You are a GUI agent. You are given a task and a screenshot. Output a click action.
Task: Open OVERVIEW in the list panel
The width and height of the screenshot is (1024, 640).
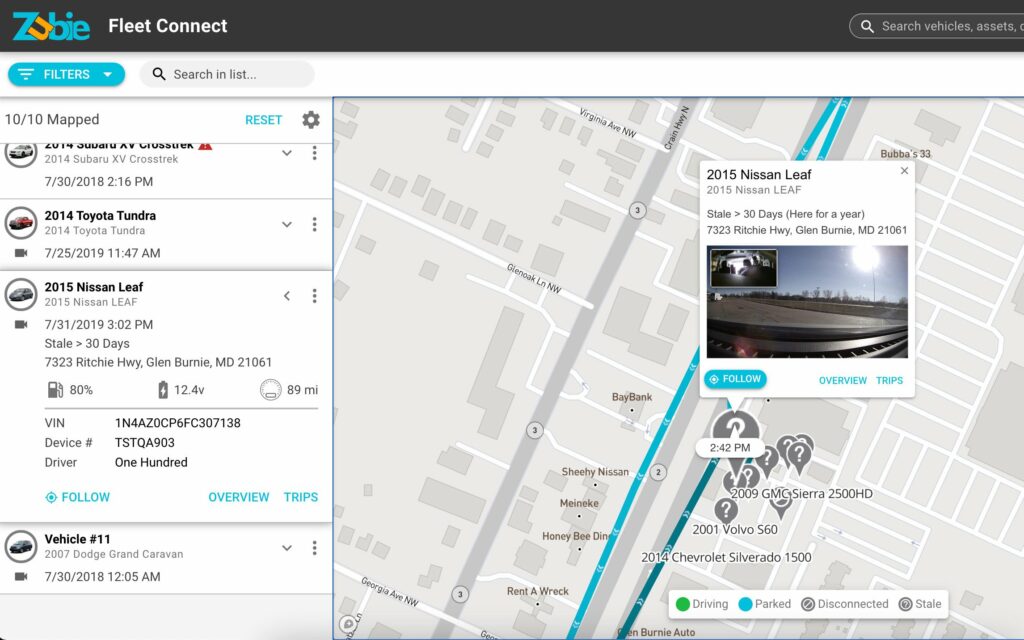(x=238, y=497)
